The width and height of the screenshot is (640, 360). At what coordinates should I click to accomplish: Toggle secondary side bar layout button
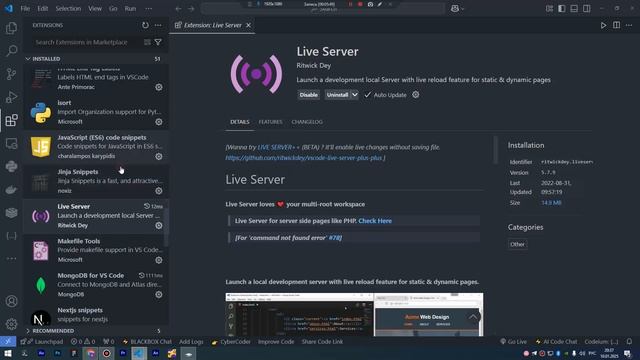587,9
